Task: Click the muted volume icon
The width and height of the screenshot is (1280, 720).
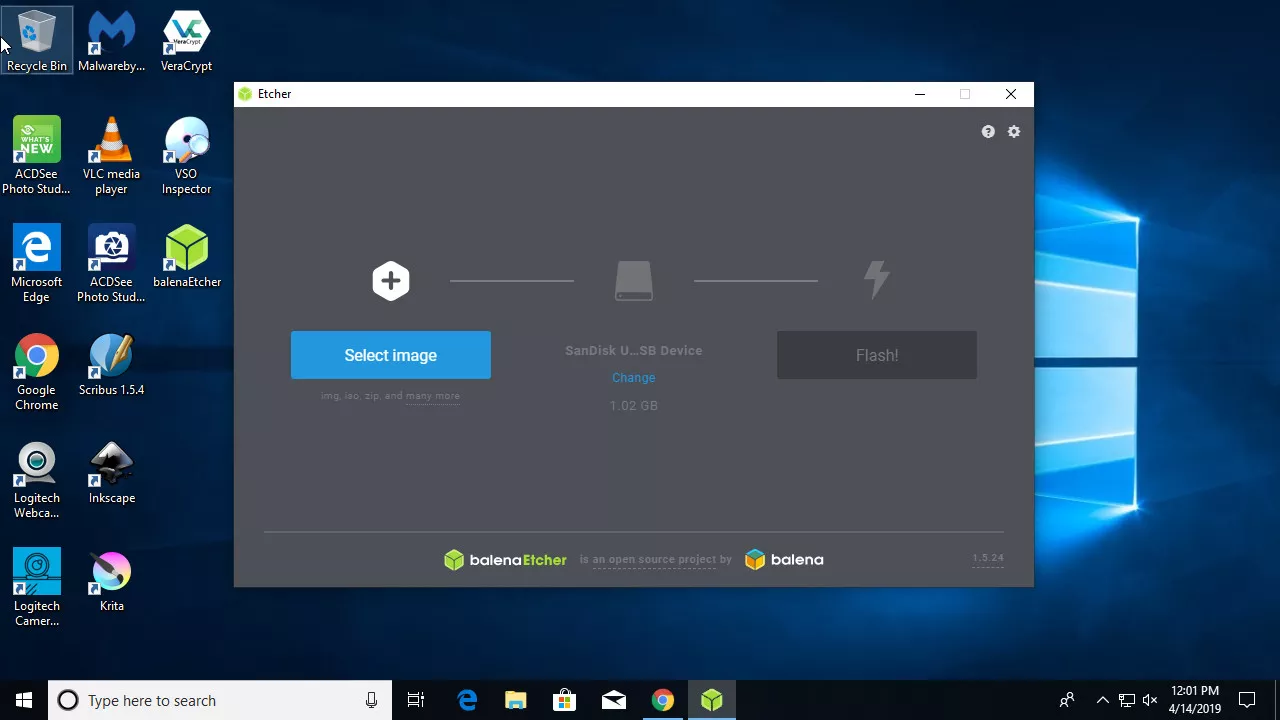Action: coord(1150,700)
